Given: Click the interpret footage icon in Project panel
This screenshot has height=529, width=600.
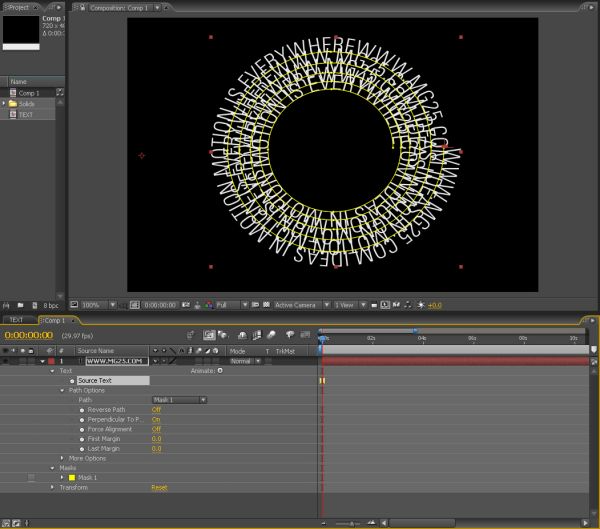Looking at the screenshot, I should point(6,305).
